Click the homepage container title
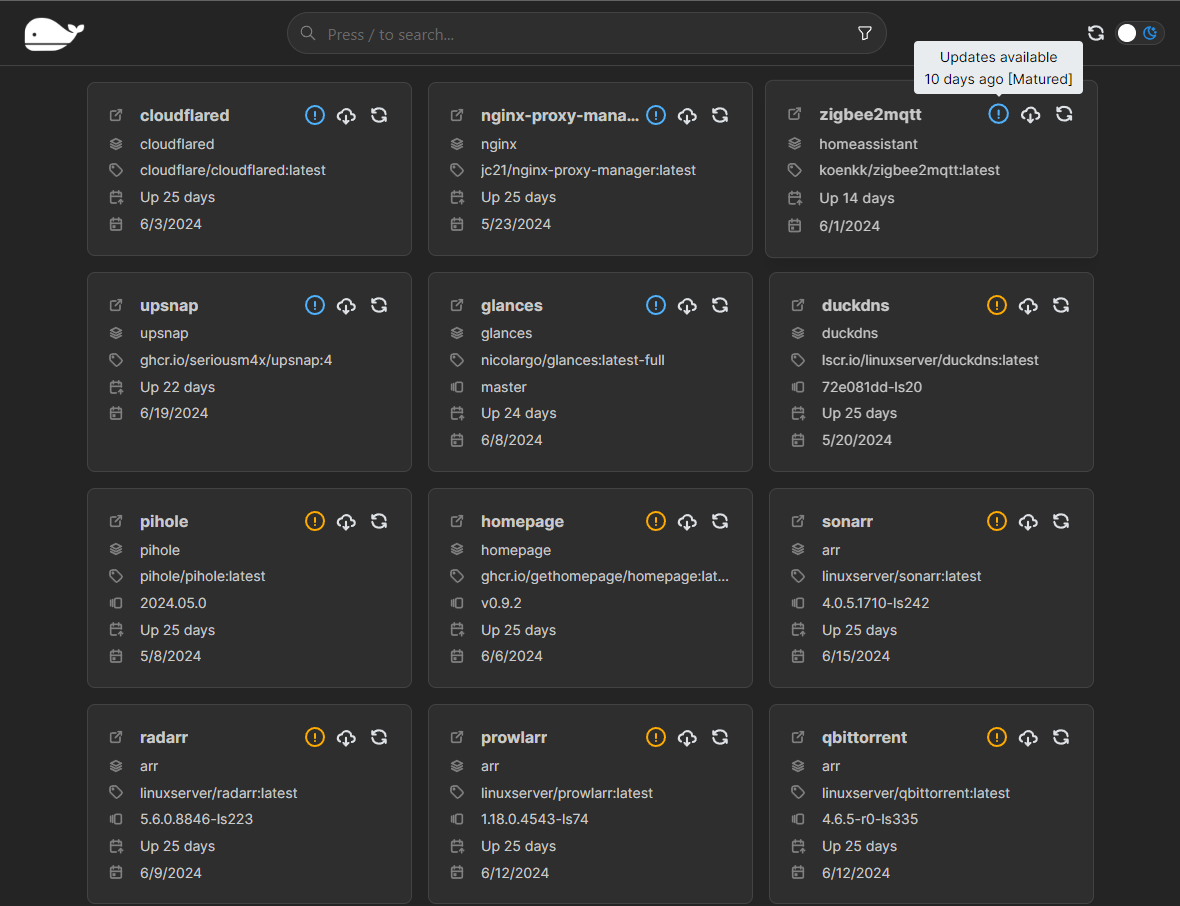1180x906 pixels. click(x=522, y=521)
